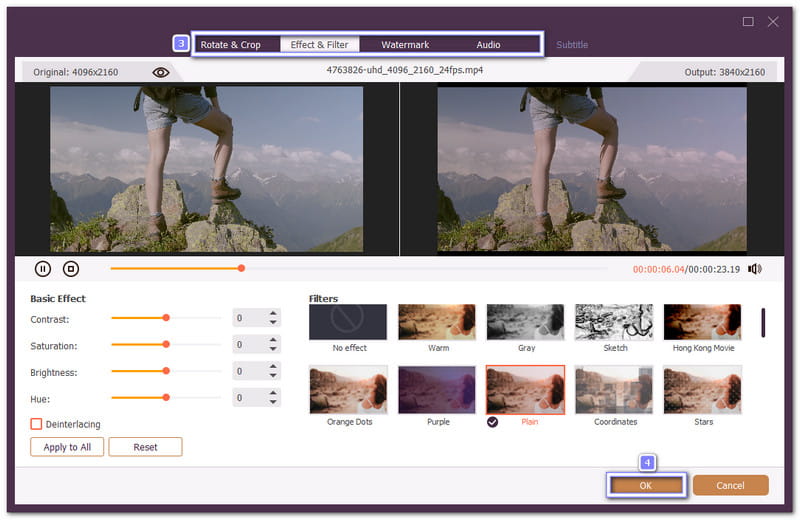Viewport: 800px width, 520px height.
Task: Apply the Gray filter
Action: tap(526, 322)
